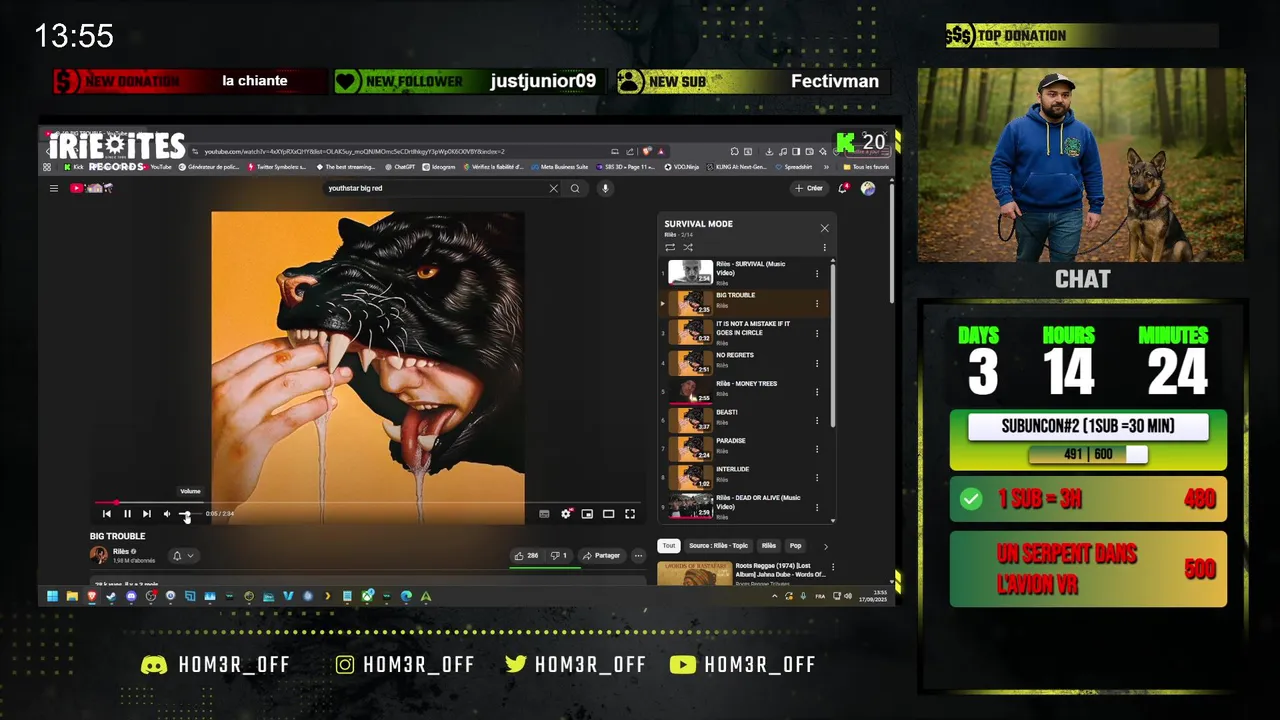The image size is (1280, 720).
Task: Select the Tout filter chip
Action: point(669,546)
